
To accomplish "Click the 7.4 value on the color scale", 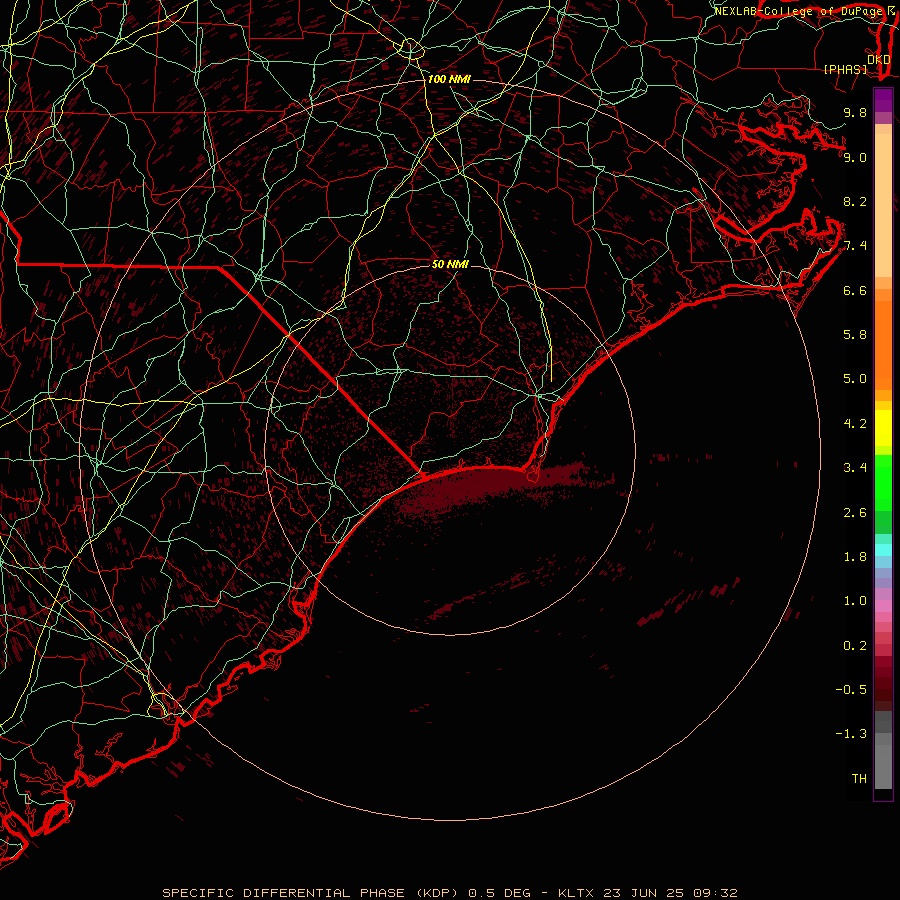I will pyautogui.click(x=855, y=246).
